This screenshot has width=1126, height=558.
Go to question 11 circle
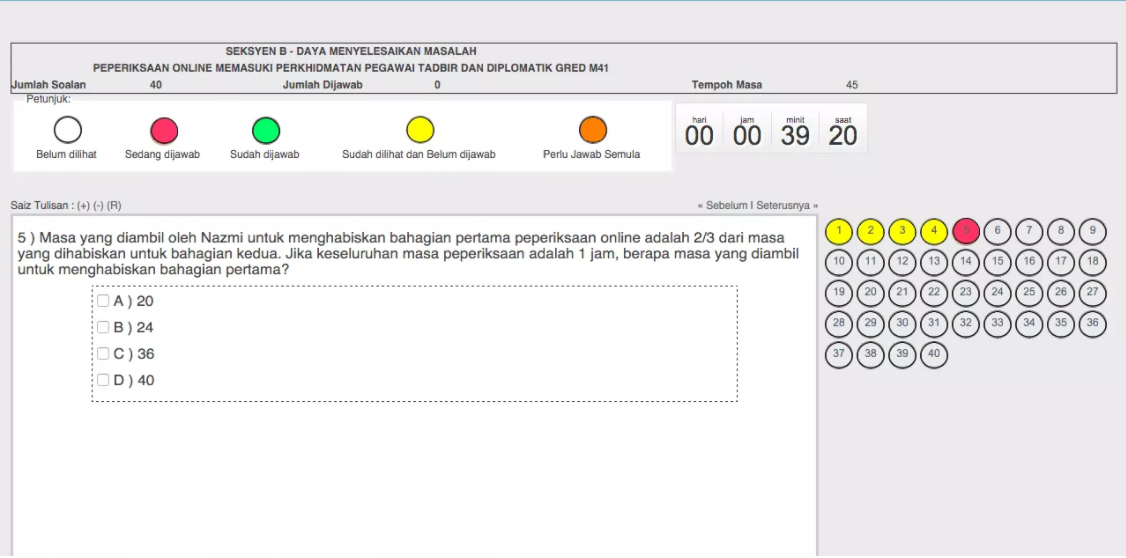tap(870, 262)
